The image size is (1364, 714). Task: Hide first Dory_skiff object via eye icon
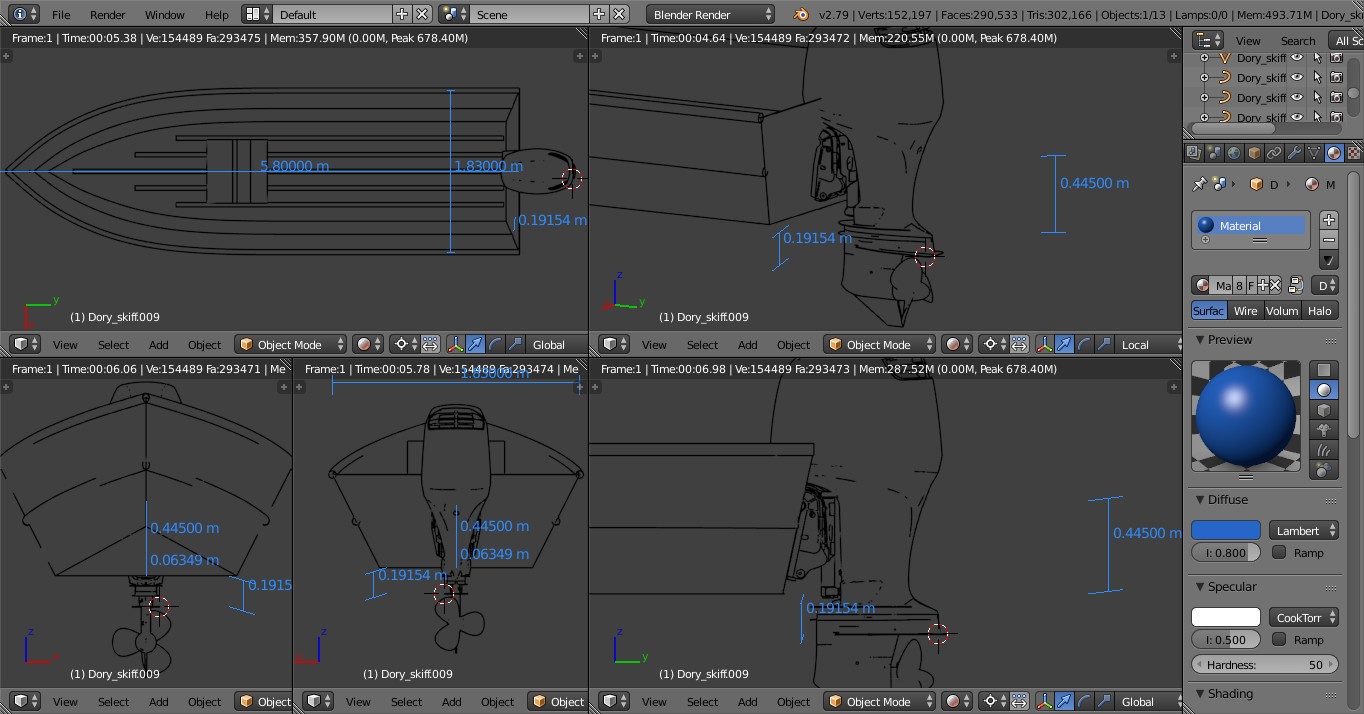1297,58
